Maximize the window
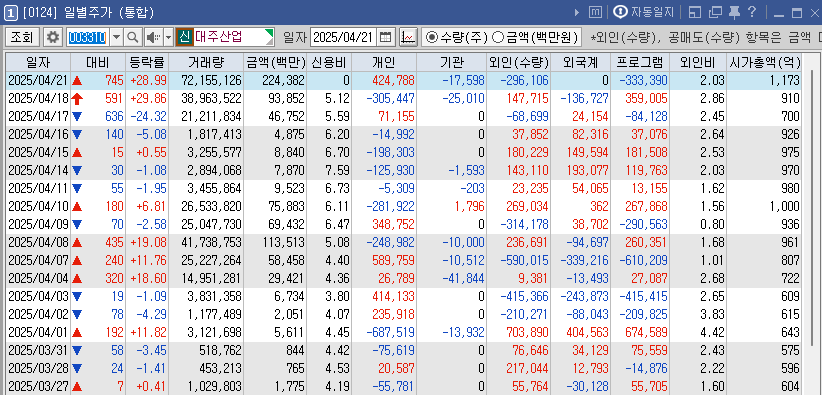Viewport: 822px width, 395px height. click(797, 13)
